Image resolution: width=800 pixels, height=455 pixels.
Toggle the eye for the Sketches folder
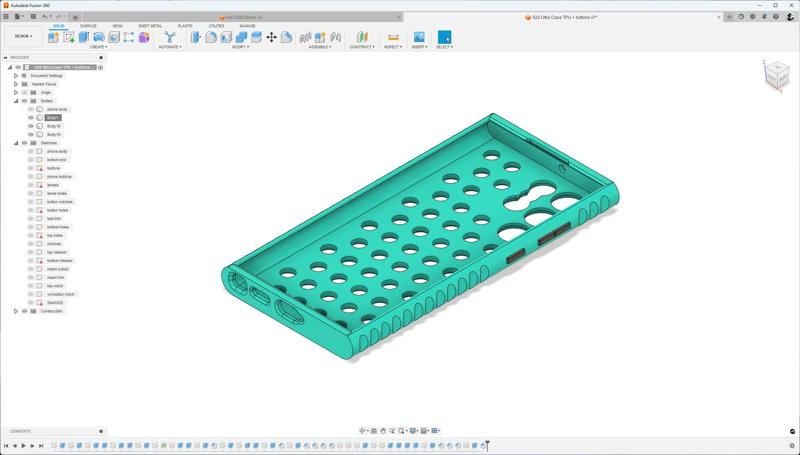(x=24, y=143)
